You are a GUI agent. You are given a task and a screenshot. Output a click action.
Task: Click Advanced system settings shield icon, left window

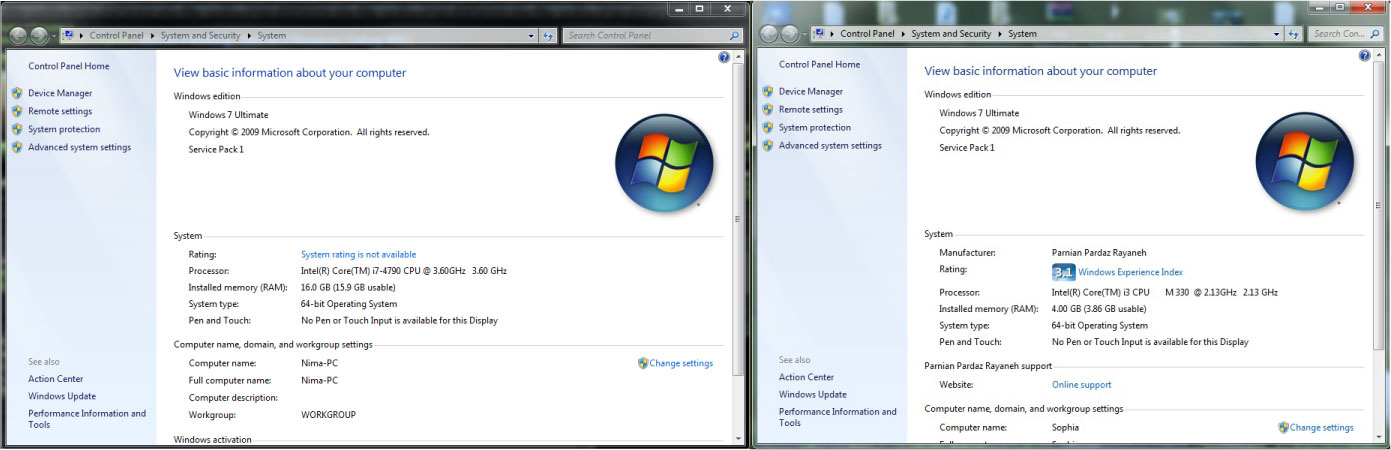pos(17,147)
